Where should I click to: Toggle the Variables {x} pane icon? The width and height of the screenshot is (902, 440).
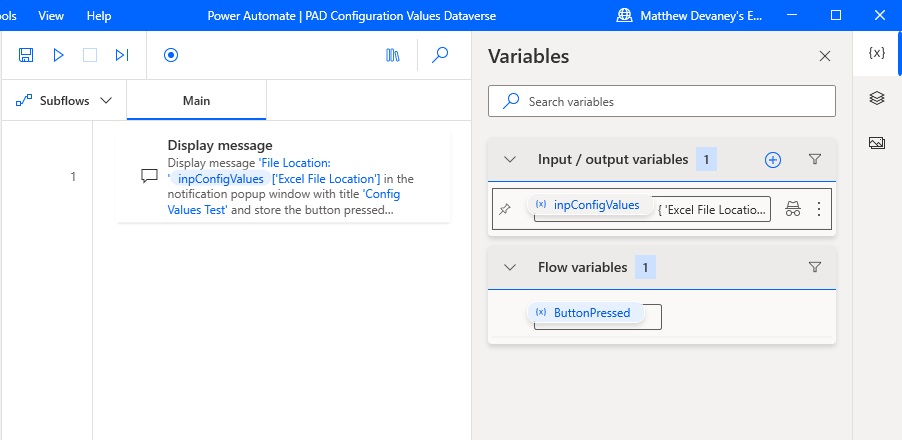tap(877, 53)
